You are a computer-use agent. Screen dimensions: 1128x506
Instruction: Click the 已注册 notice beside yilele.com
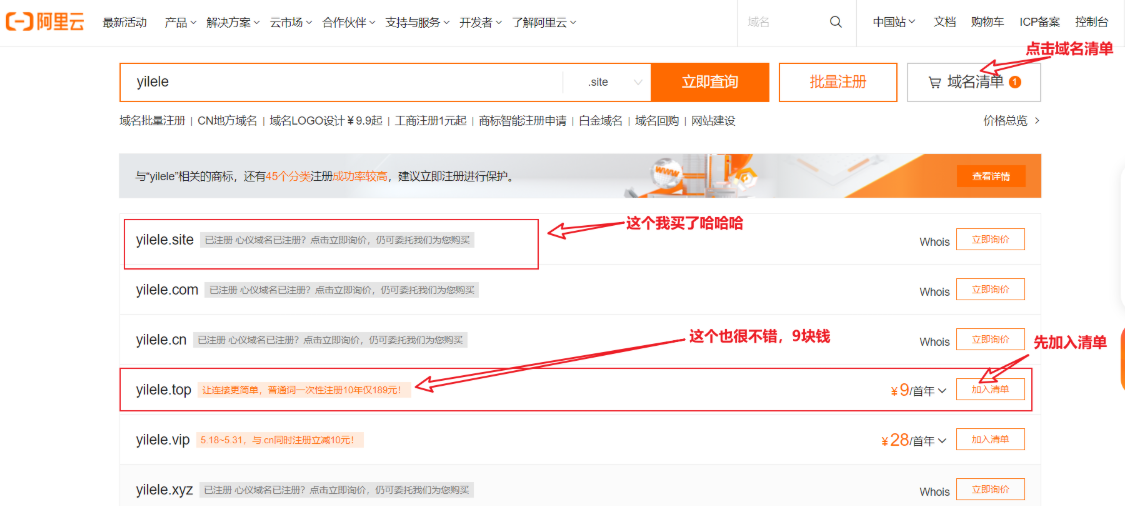341,290
